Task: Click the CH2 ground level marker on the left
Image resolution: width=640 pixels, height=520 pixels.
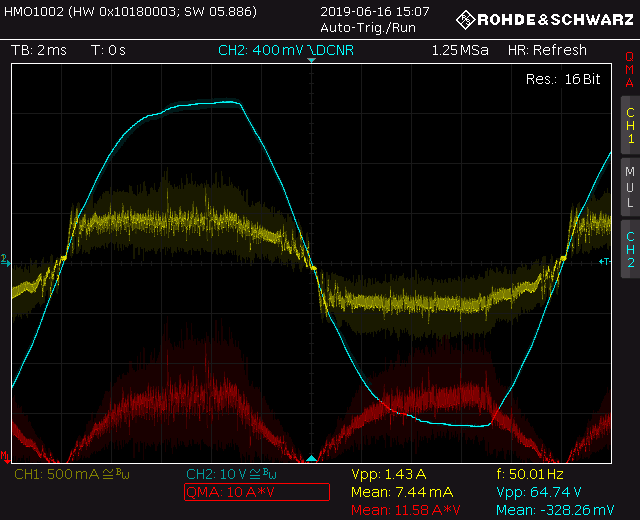Action: click(x=5, y=260)
